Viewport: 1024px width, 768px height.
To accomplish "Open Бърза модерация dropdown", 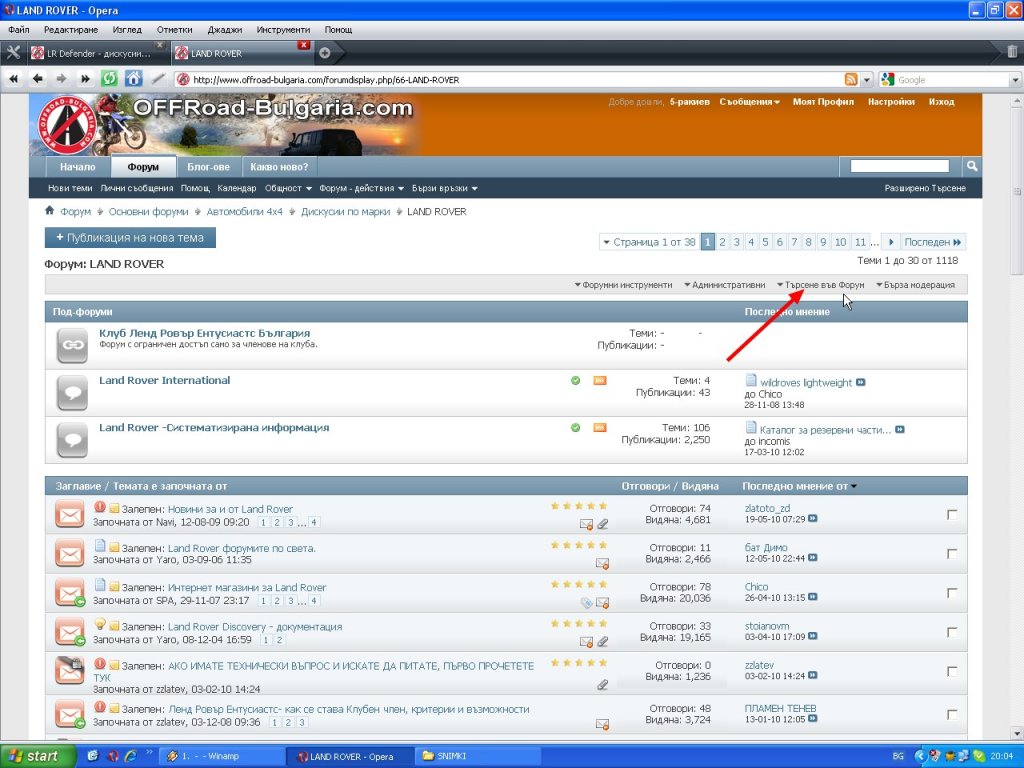I will [x=915, y=285].
